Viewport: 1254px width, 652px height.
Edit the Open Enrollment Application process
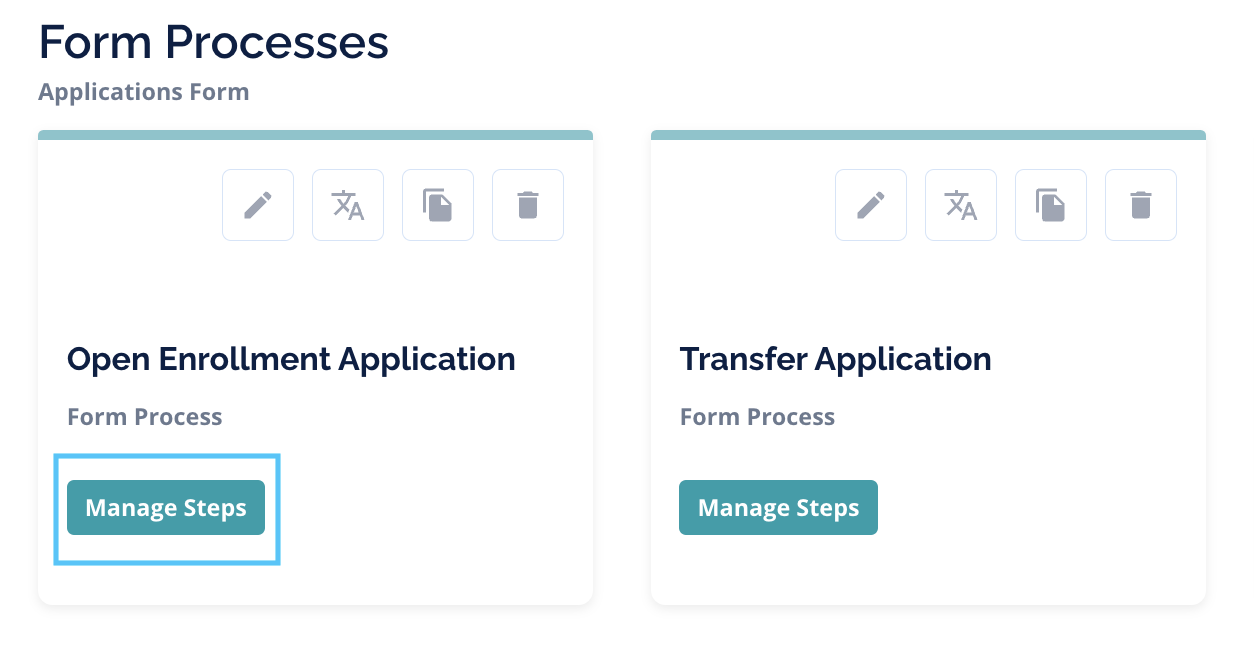tap(258, 205)
